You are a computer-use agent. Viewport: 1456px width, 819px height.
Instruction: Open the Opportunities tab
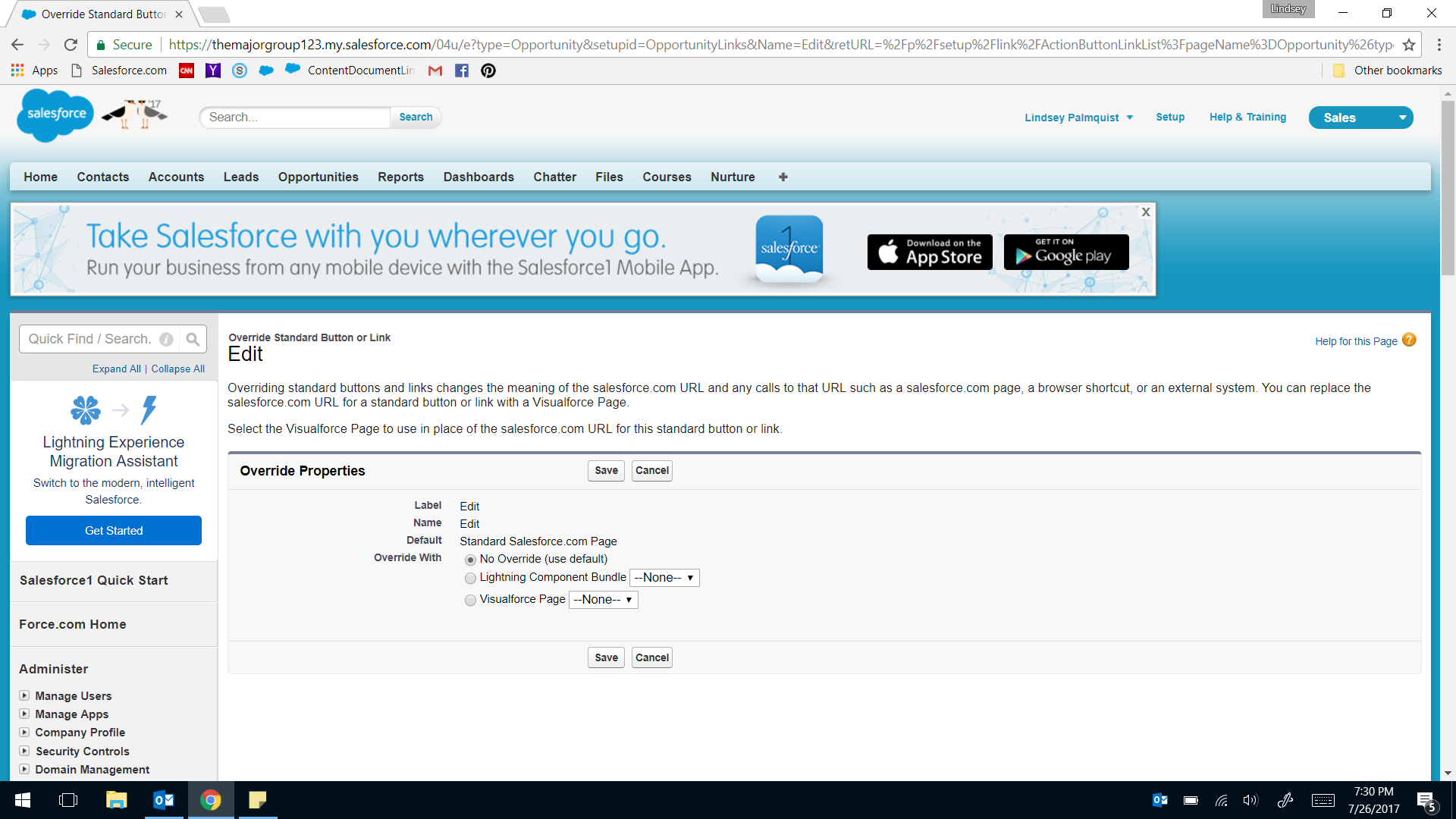318,177
